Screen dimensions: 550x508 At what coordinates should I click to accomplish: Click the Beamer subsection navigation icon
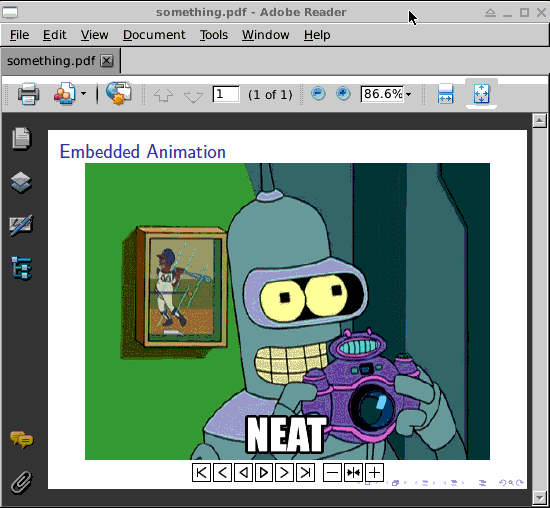tap(425, 483)
